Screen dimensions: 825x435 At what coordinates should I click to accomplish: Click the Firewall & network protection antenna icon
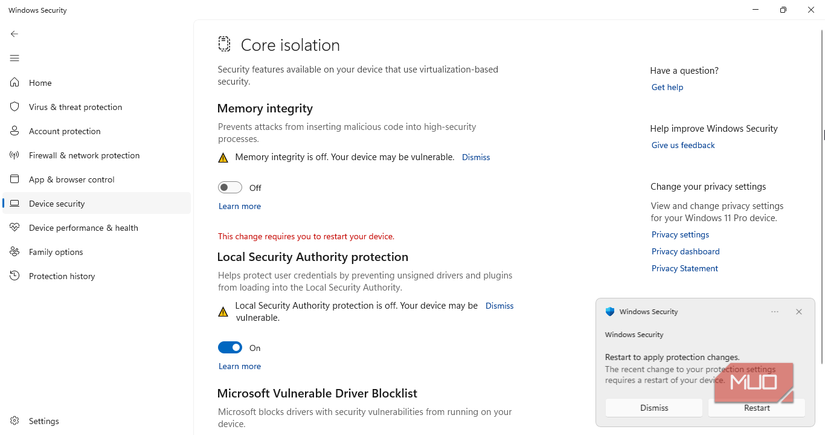coord(15,155)
